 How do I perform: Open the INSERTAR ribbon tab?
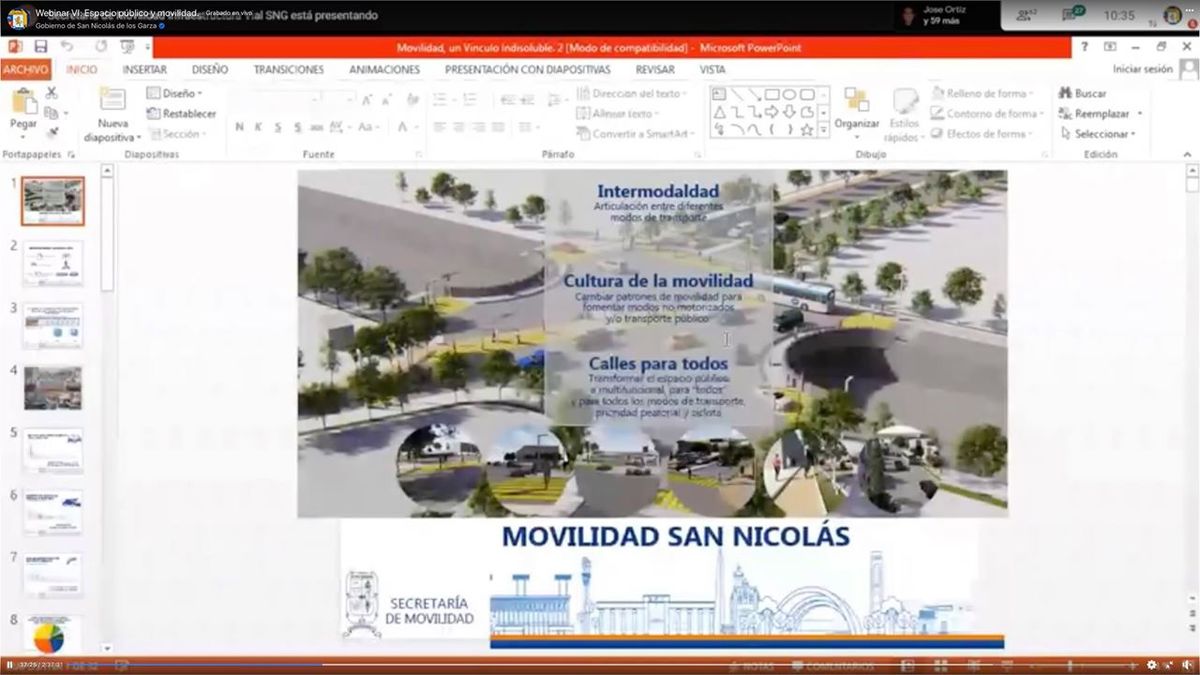click(x=144, y=69)
